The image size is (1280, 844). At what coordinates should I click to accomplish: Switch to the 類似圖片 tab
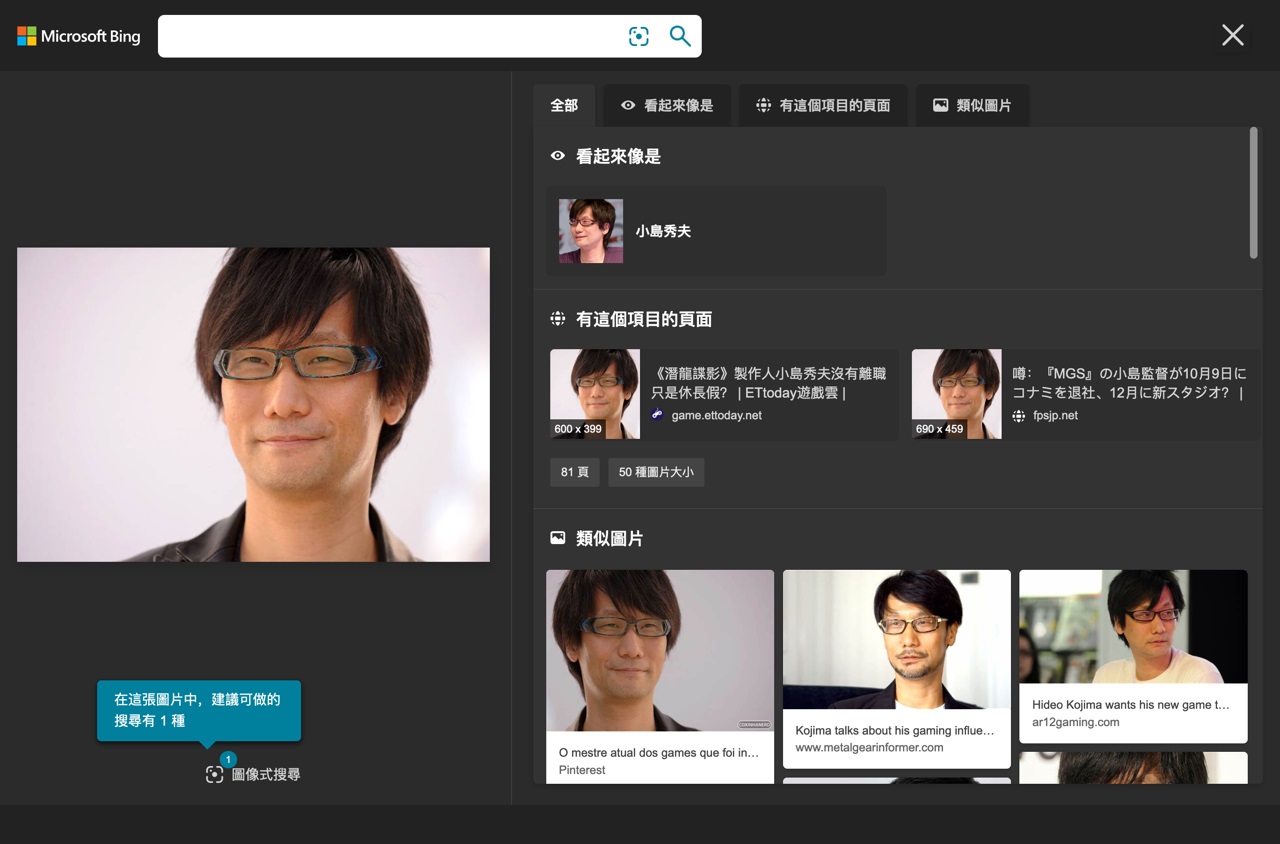[x=972, y=105]
